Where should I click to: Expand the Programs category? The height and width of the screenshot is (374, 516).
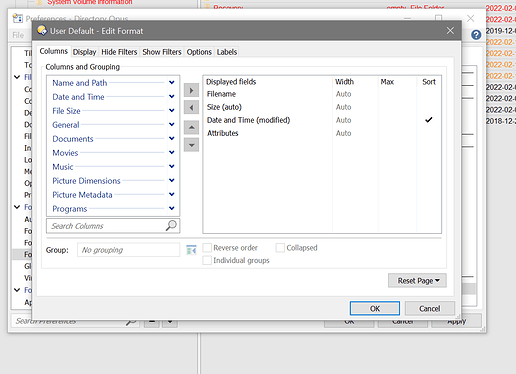172,208
